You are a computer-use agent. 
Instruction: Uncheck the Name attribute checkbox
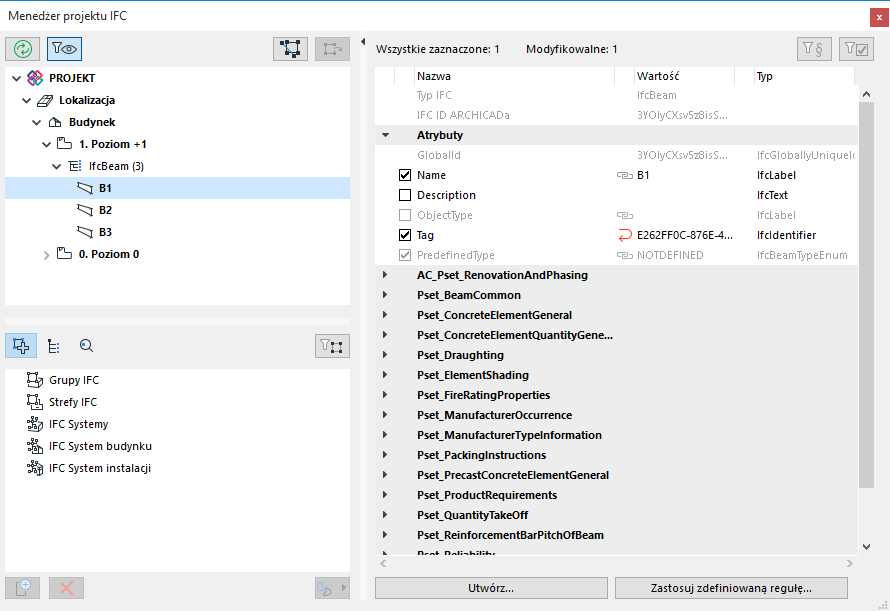tap(405, 175)
